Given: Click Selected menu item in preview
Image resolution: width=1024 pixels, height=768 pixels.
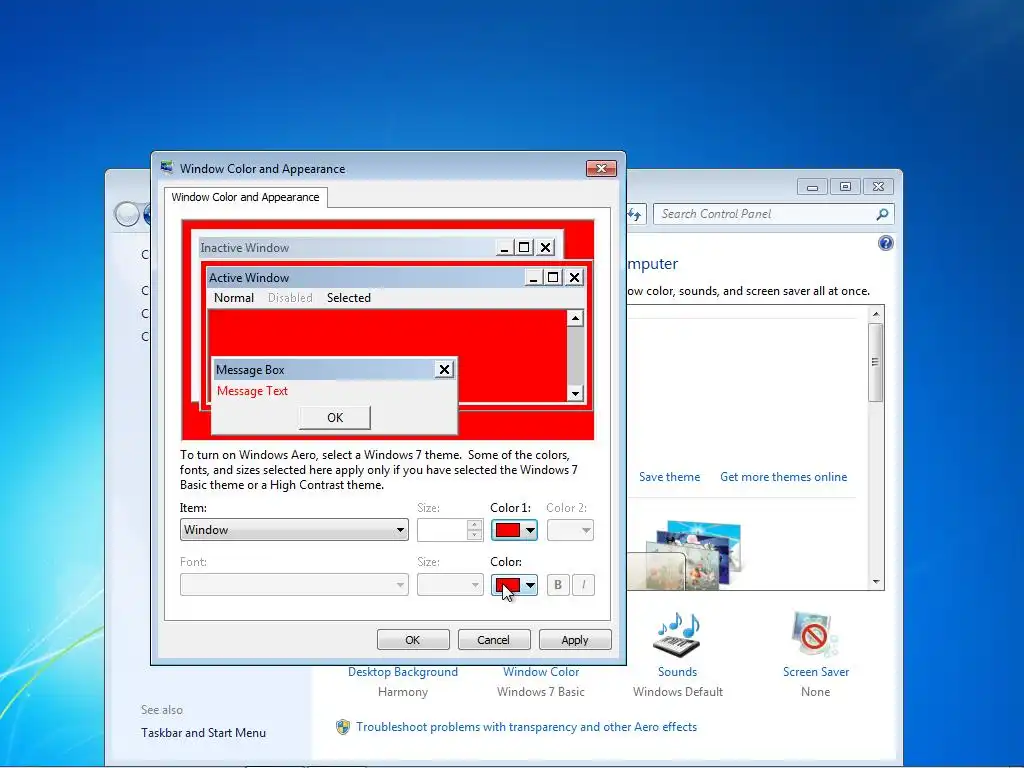Looking at the screenshot, I should 349,298.
